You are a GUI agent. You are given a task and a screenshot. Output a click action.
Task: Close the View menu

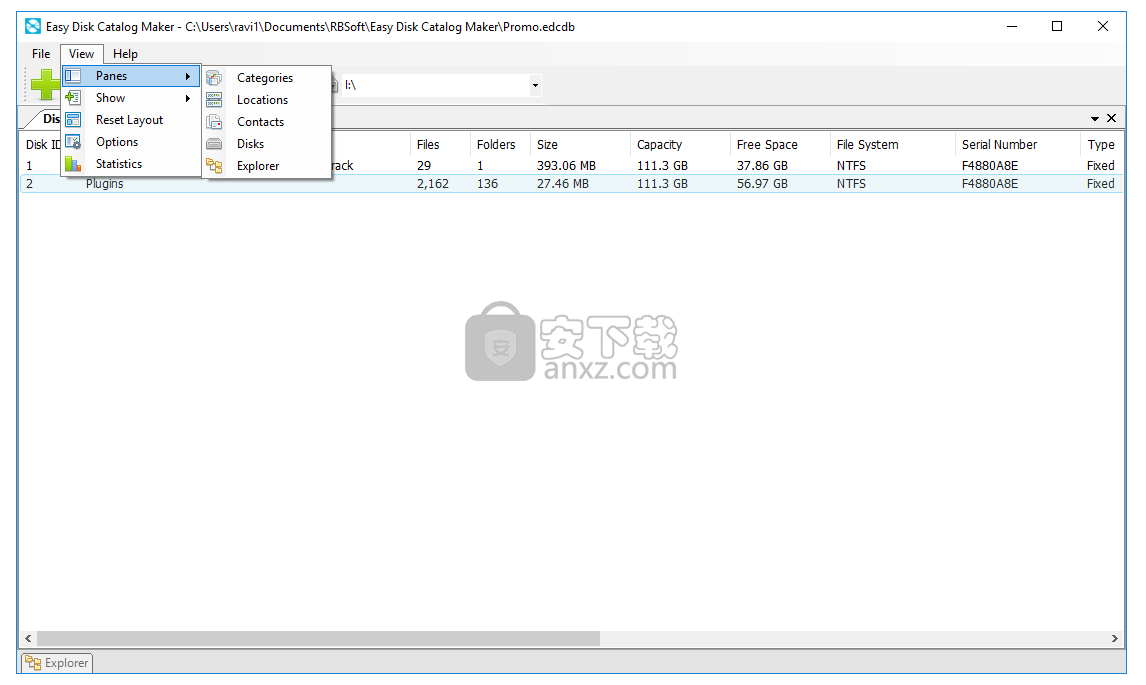click(x=81, y=53)
